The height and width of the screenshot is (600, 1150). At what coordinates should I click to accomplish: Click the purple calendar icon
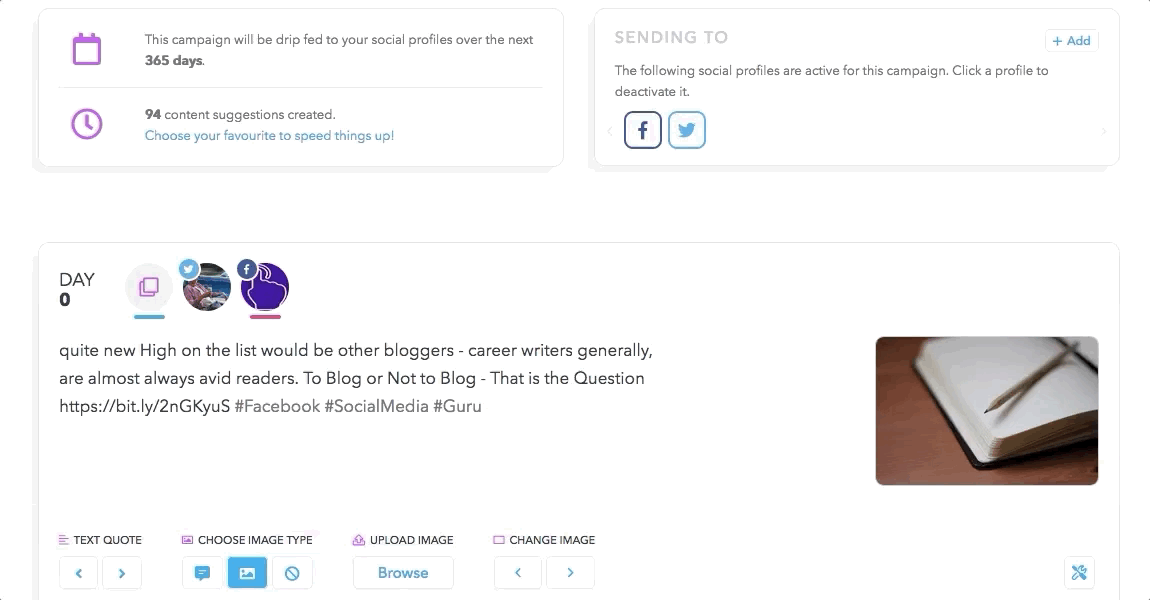pos(87,49)
